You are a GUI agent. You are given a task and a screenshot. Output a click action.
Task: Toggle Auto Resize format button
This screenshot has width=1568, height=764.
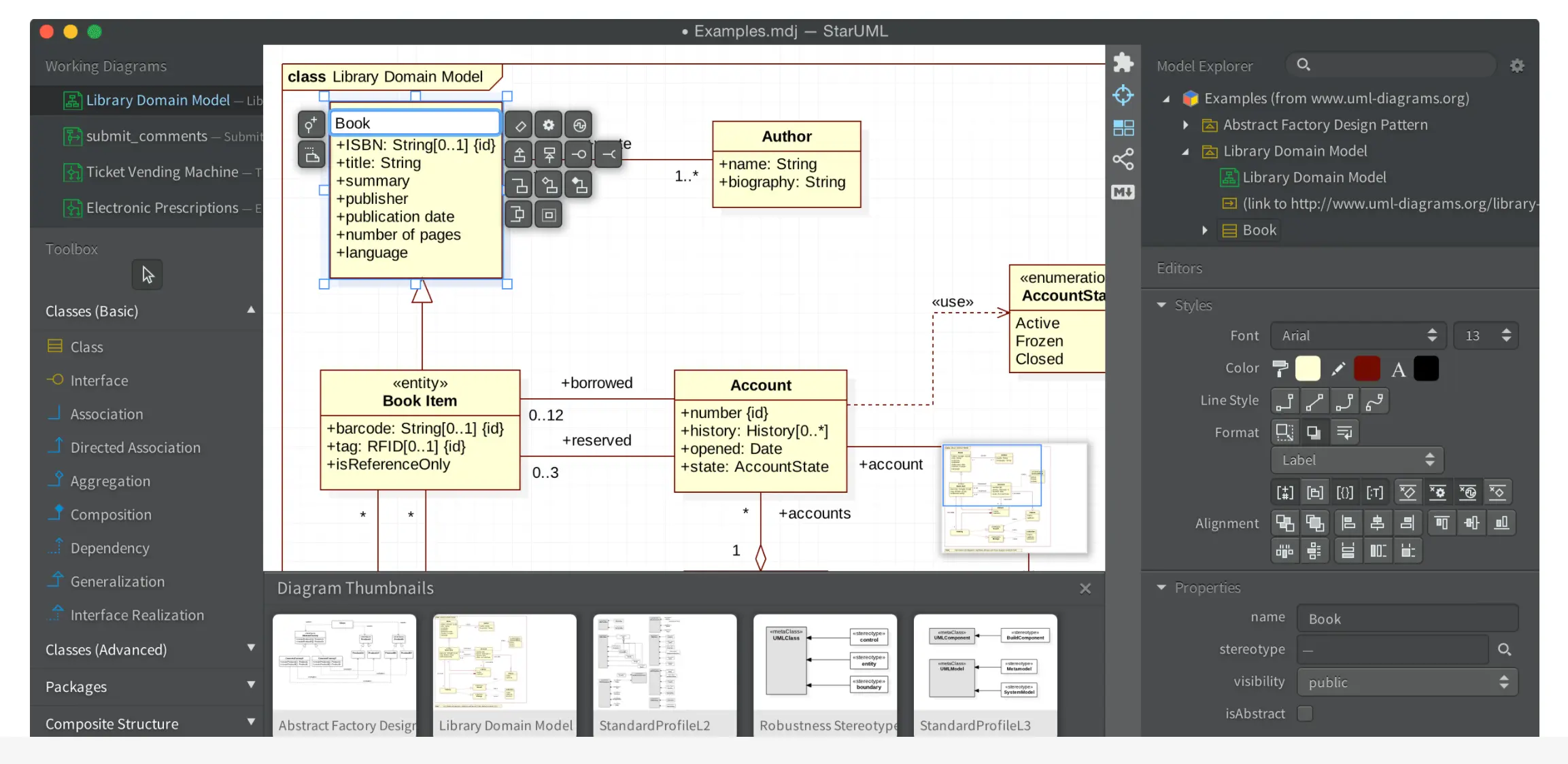pyautogui.click(x=1284, y=432)
